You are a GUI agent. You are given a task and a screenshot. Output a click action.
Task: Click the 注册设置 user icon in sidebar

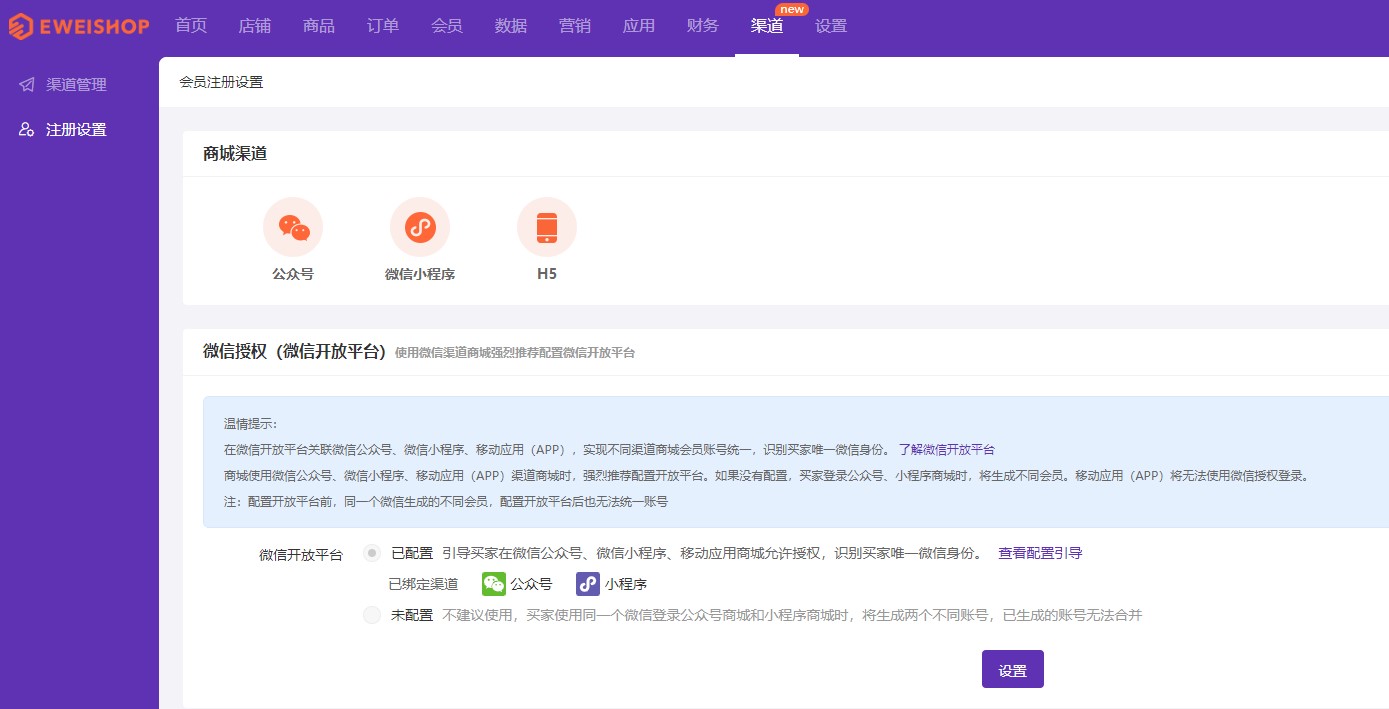[27, 129]
